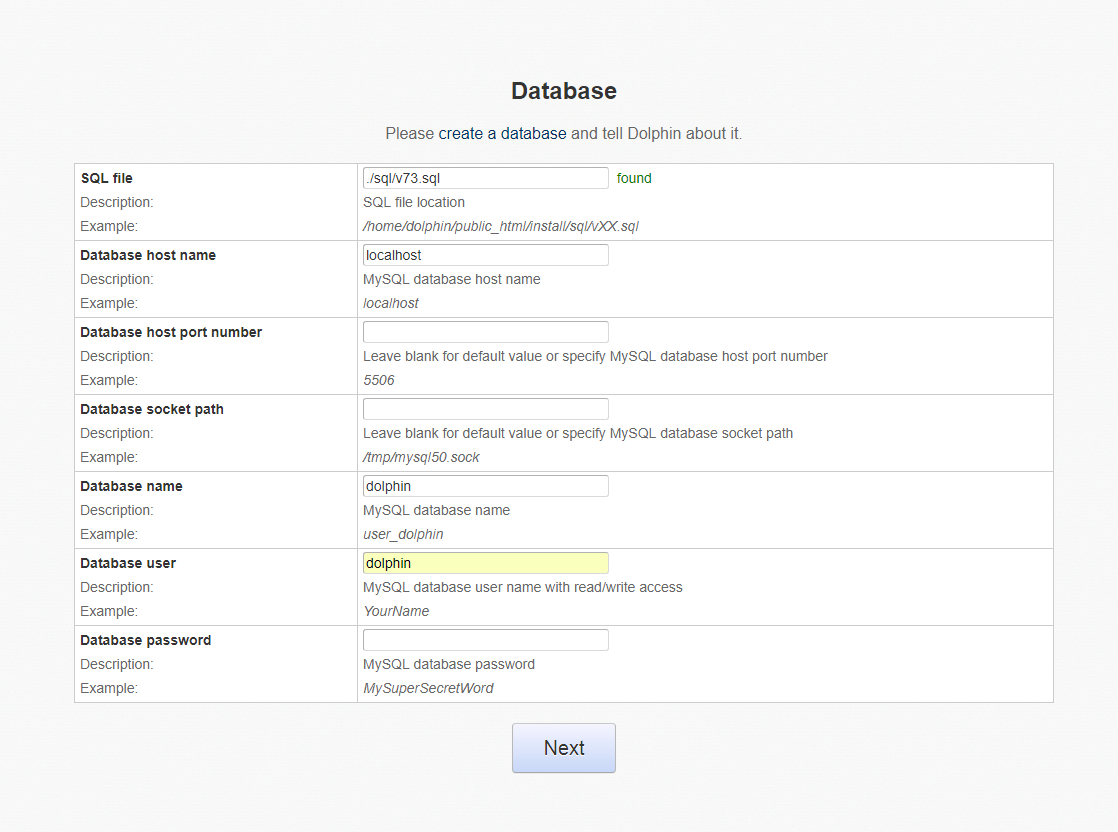The width and height of the screenshot is (1118, 832).
Task: Click the example port number 5506
Action: click(x=379, y=380)
